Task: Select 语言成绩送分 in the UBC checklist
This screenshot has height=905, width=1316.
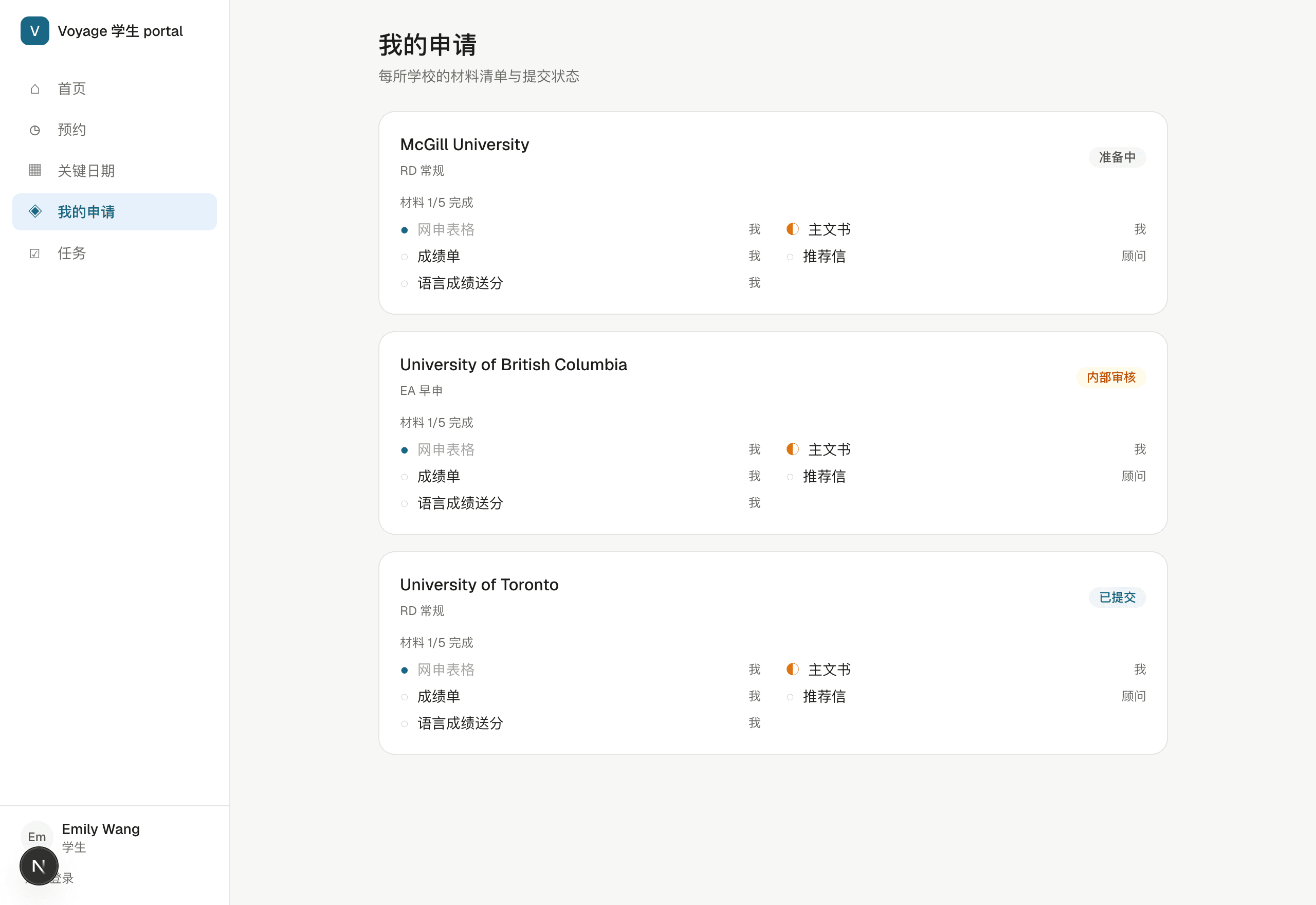Action: point(460,503)
